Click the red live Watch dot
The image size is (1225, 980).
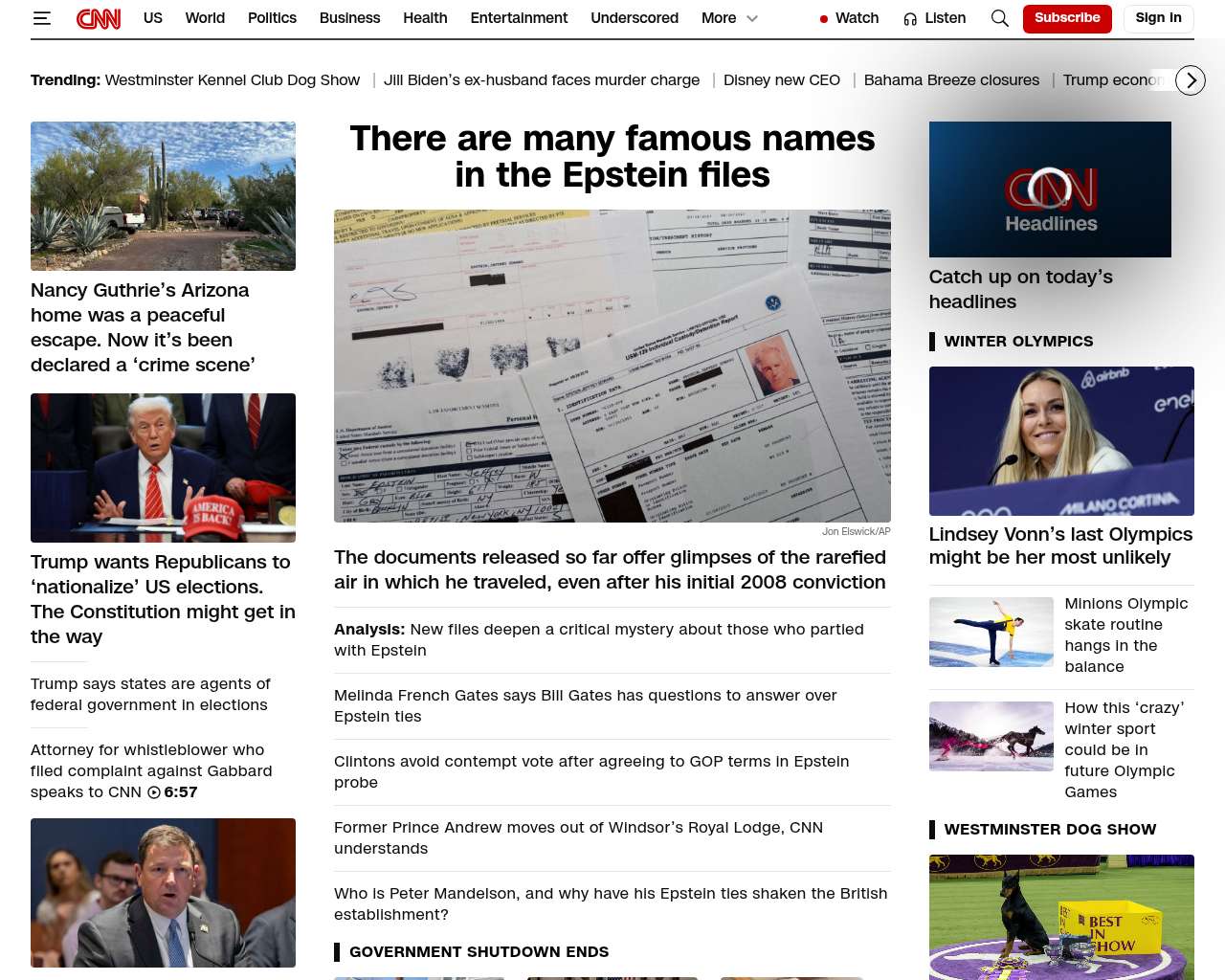pyautogui.click(x=824, y=19)
